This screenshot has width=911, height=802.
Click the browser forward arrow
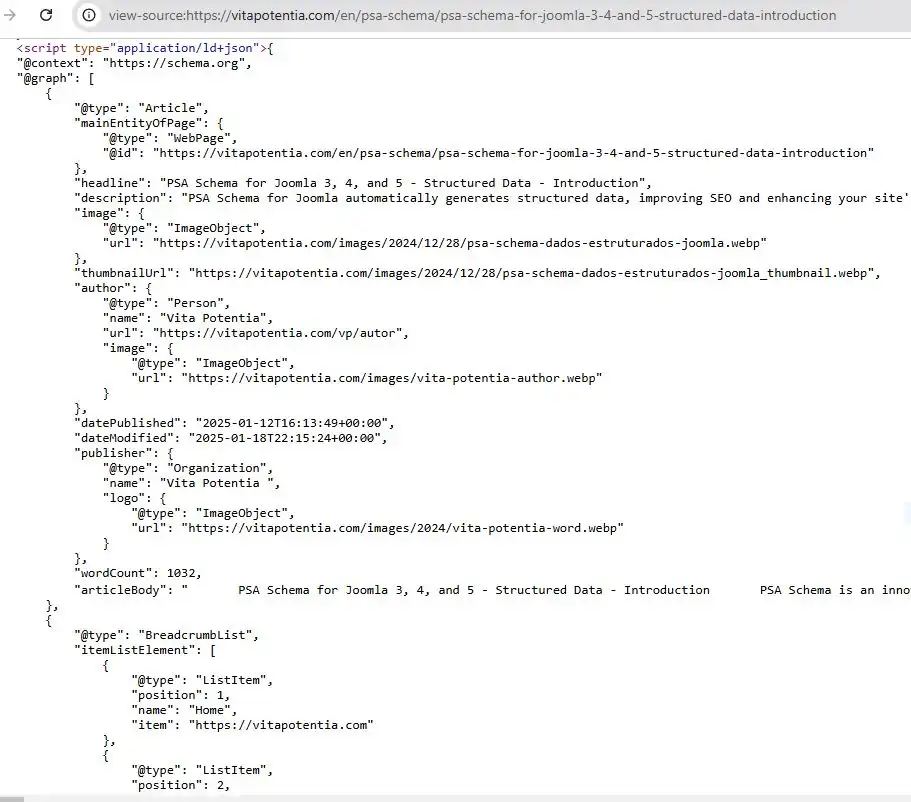[10, 15]
